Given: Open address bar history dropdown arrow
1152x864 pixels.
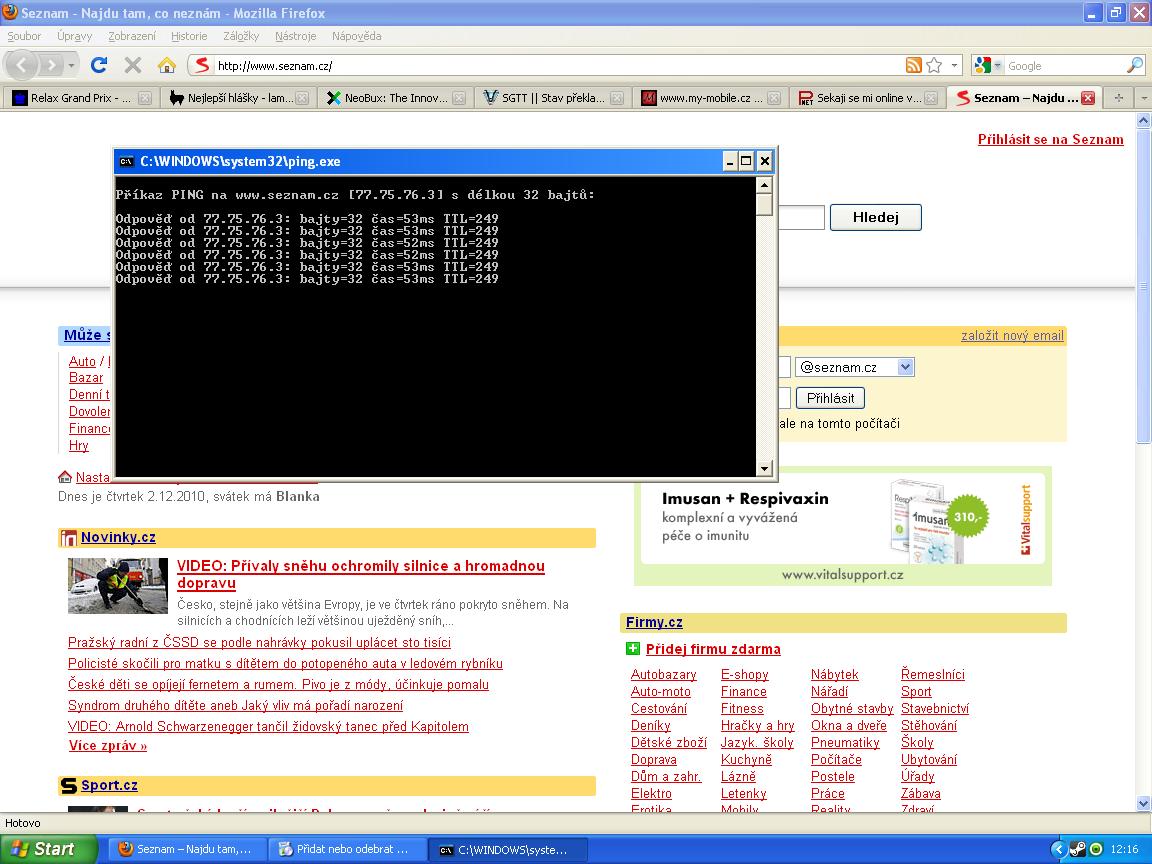Looking at the screenshot, I should pos(954,65).
